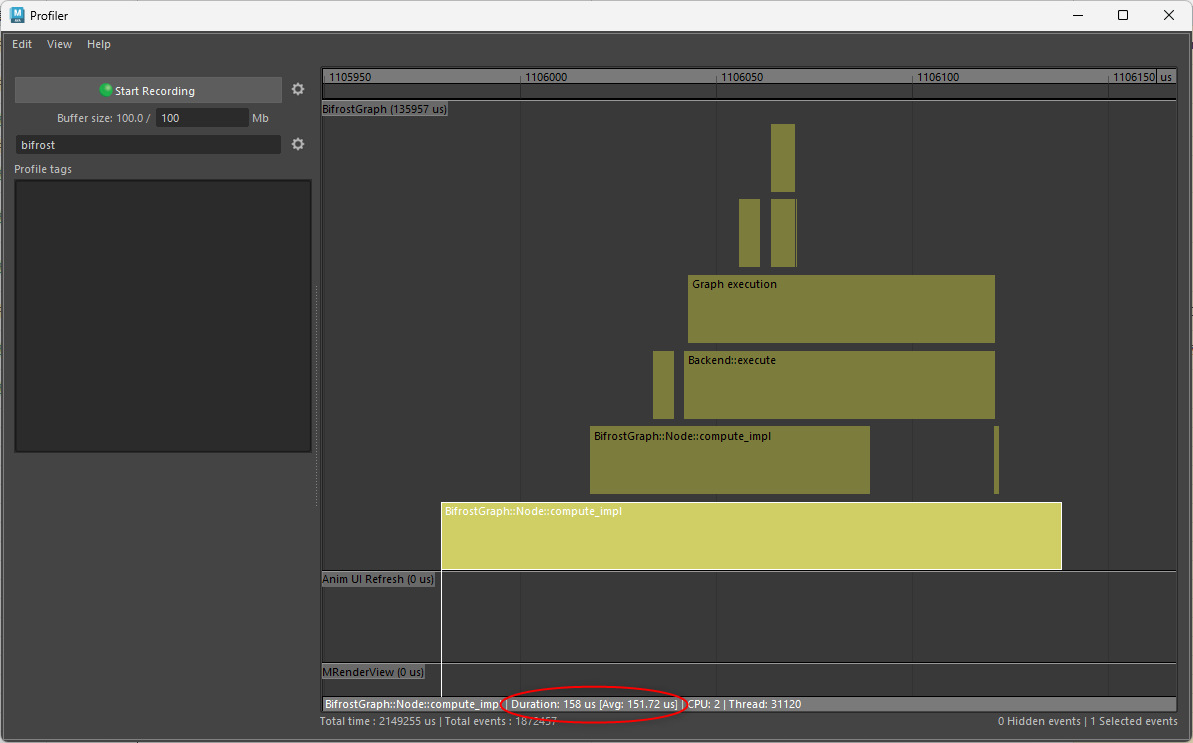
Task: Click the bifrost search filter field
Action: point(148,144)
